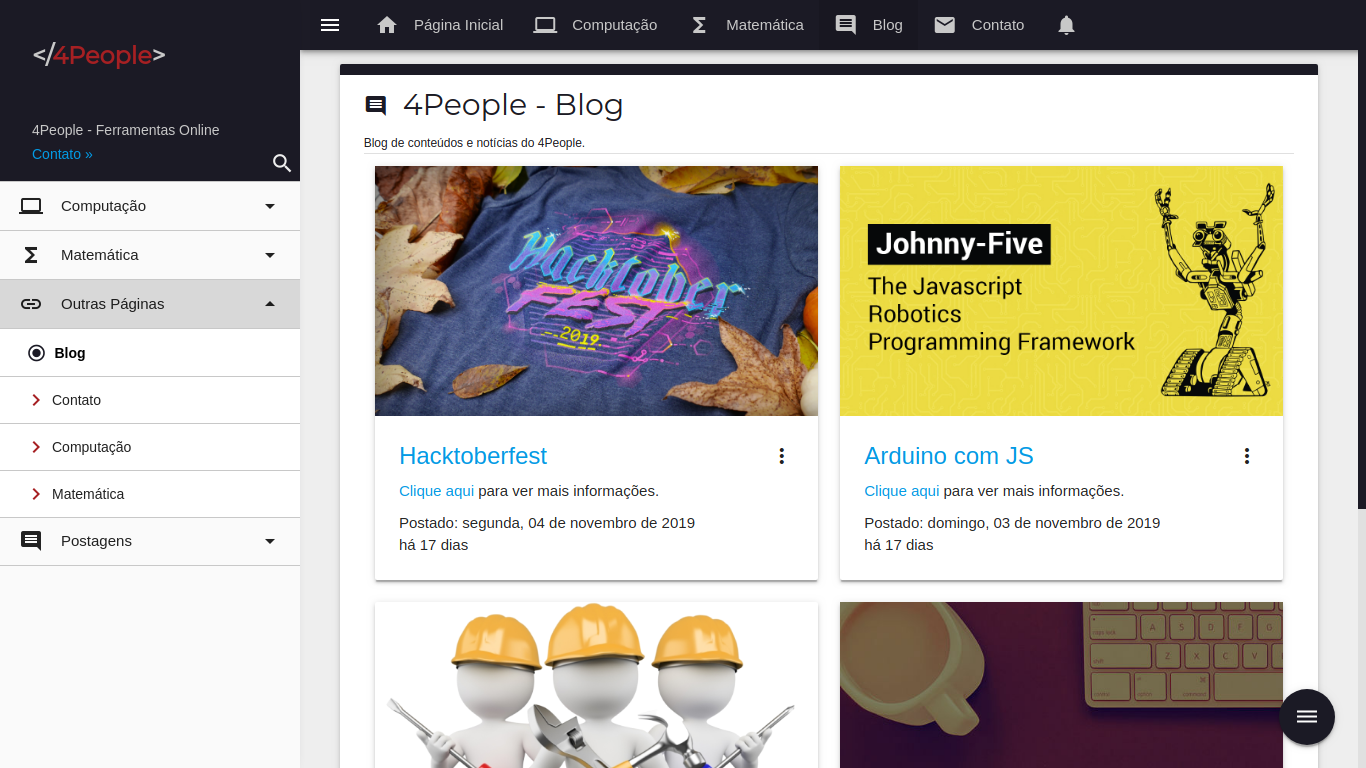Click the coffee and keyboard image card

(x=1061, y=685)
